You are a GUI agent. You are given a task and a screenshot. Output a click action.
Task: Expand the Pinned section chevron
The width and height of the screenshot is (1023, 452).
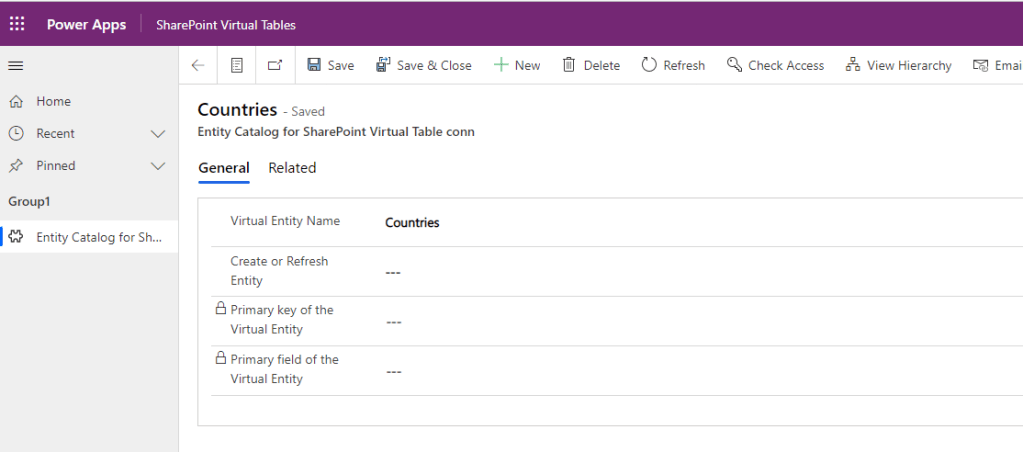158,166
